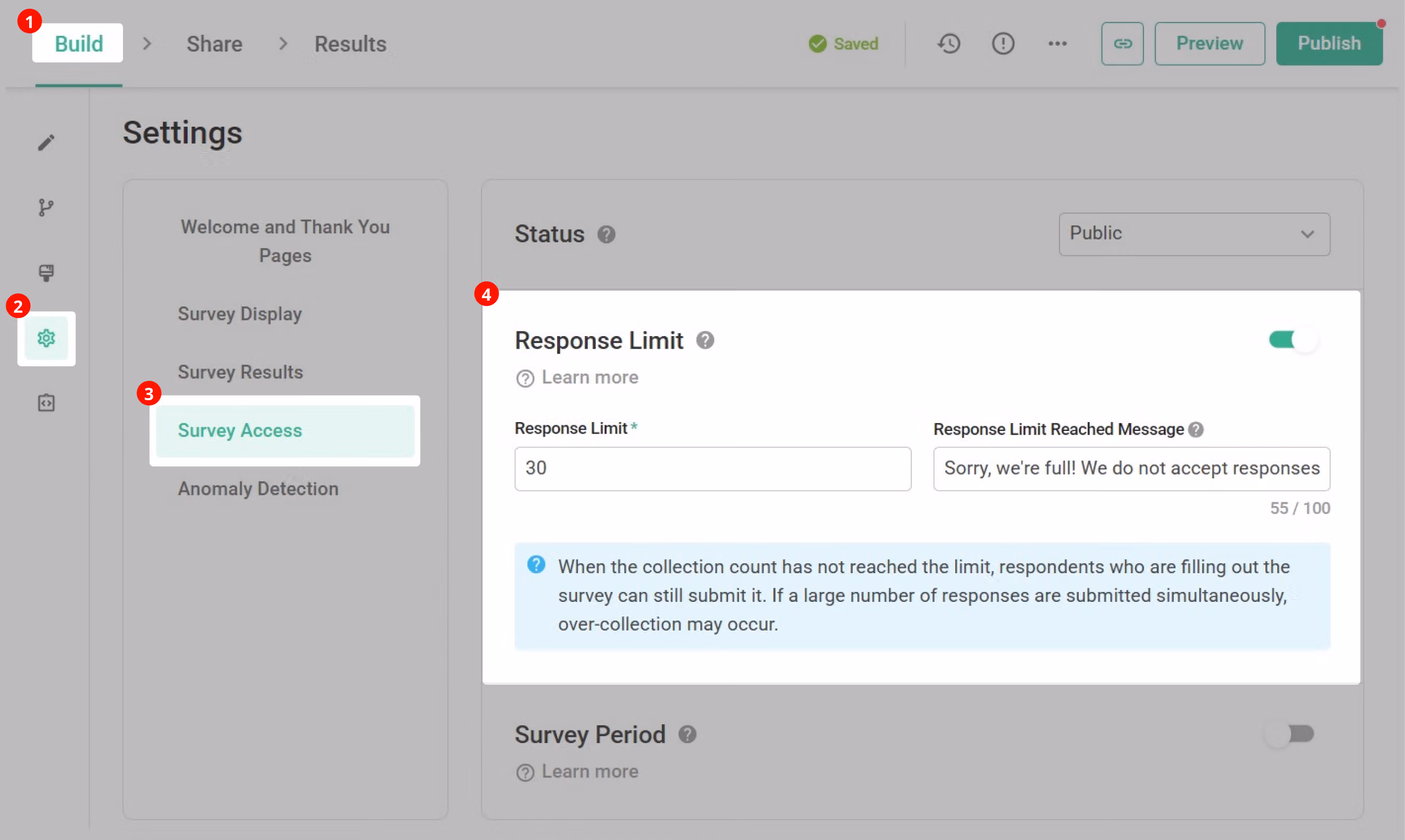1405x840 pixels.
Task: Click the exclamation alert icon in top bar
Action: pos(1003,44)
